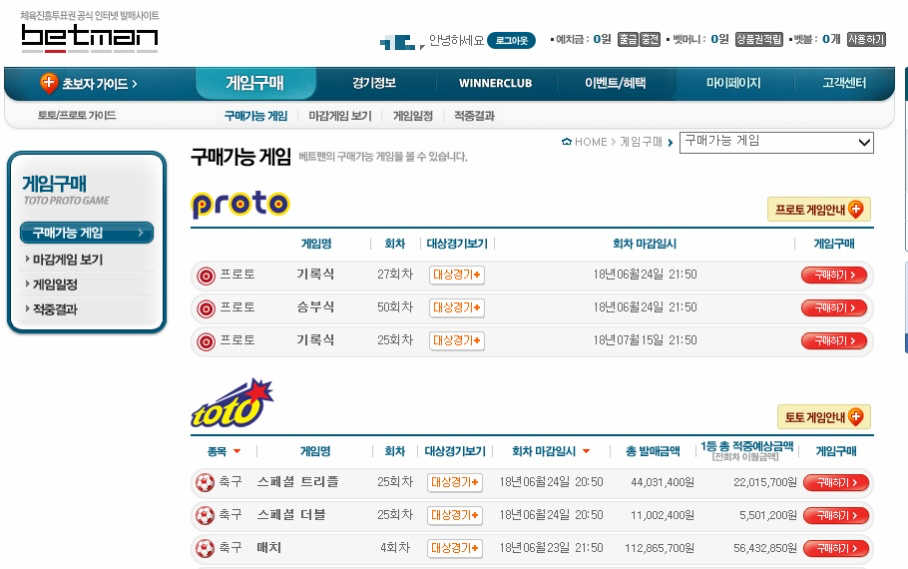Select 적중결과 in left sidebar
Viewport: 908px width, 569px height.
click(55, 310)
